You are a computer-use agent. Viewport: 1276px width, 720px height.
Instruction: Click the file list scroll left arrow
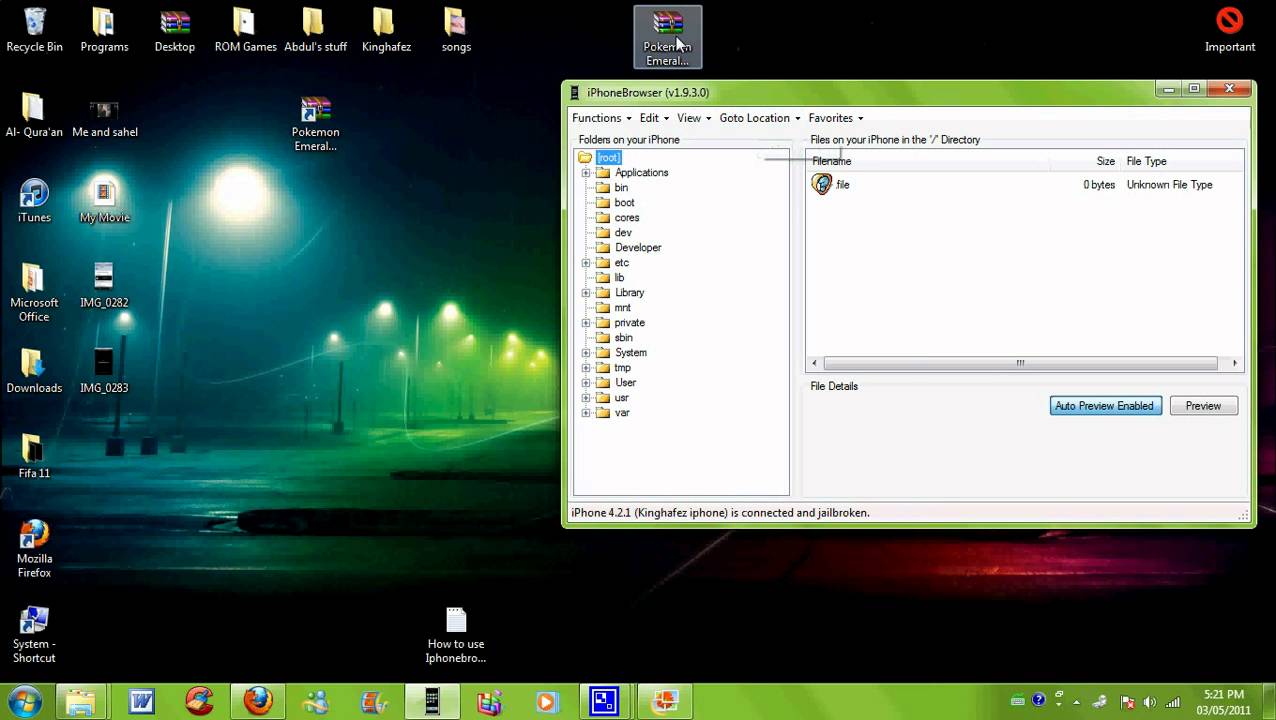coord(814,363)
